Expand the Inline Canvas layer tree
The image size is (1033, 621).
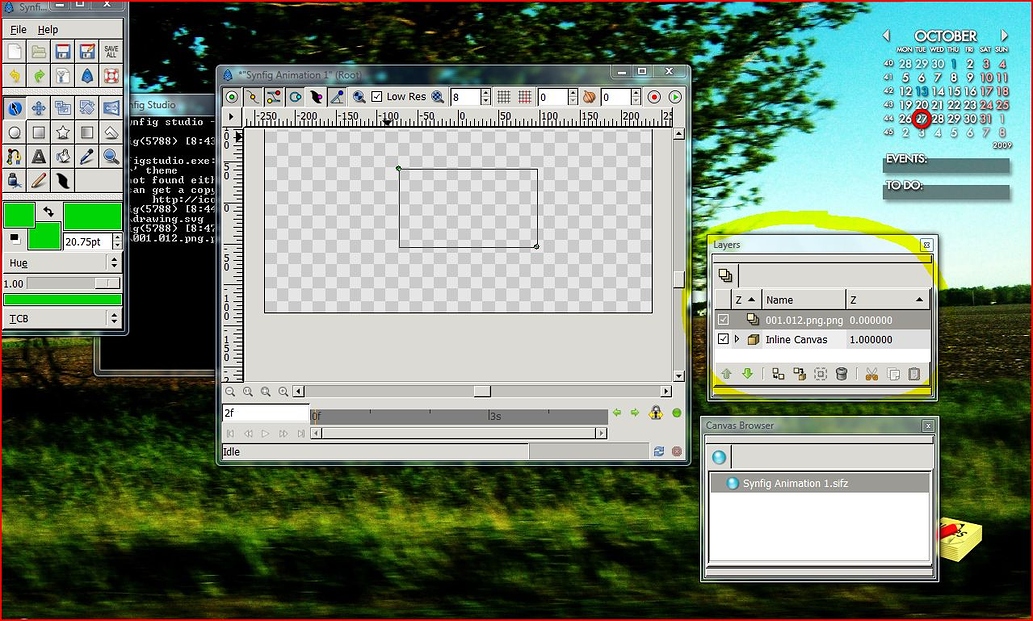point(738,340)
